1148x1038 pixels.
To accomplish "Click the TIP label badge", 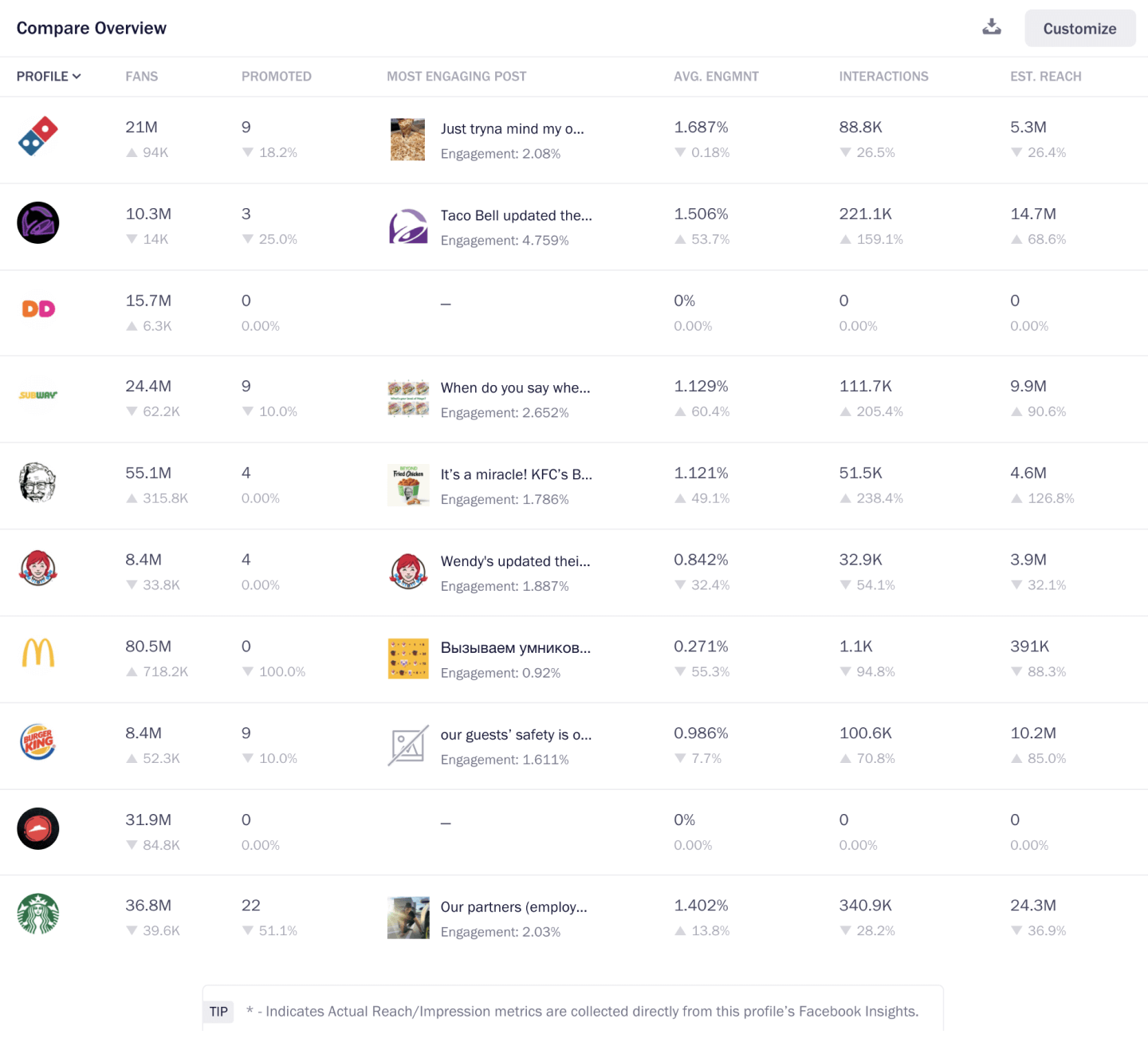I will point(218,1012).
